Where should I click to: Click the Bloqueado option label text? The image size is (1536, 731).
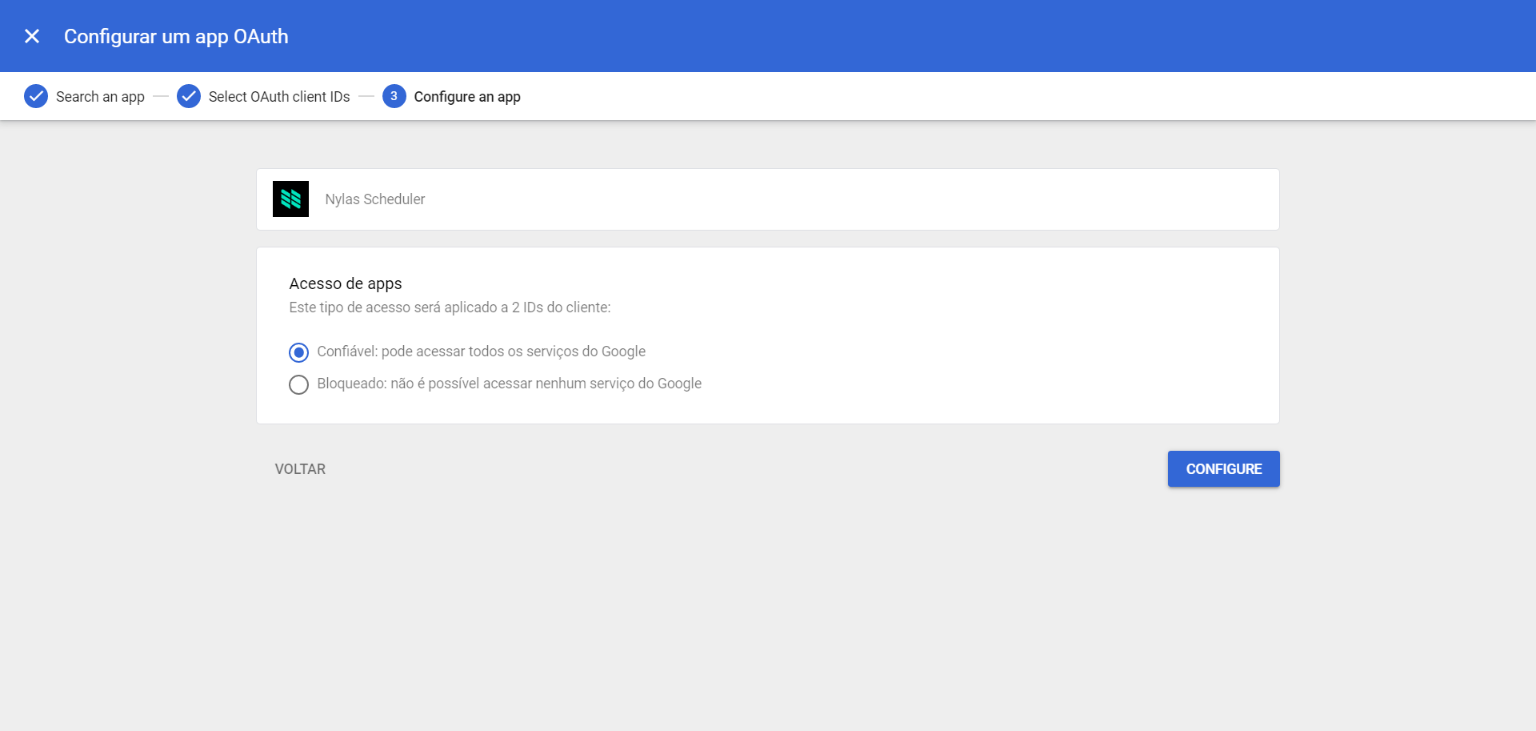pyautogui.click(x=509, y=384)
